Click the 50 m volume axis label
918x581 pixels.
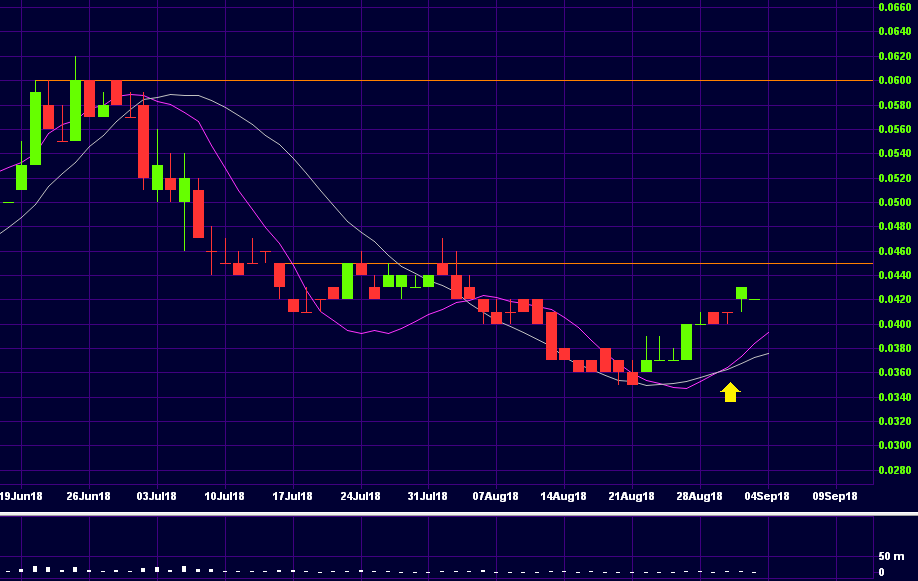point(891,556)
